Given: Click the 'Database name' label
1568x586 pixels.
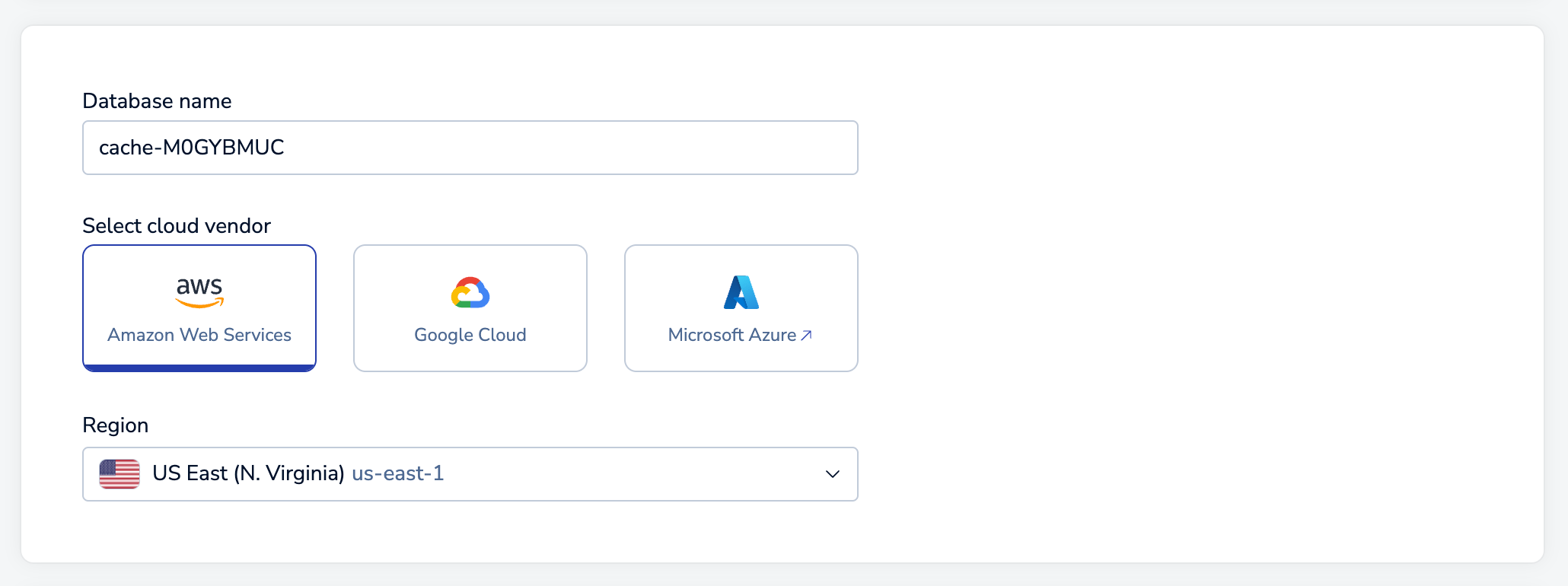Looking at the screenshot, I should (157, 101).
